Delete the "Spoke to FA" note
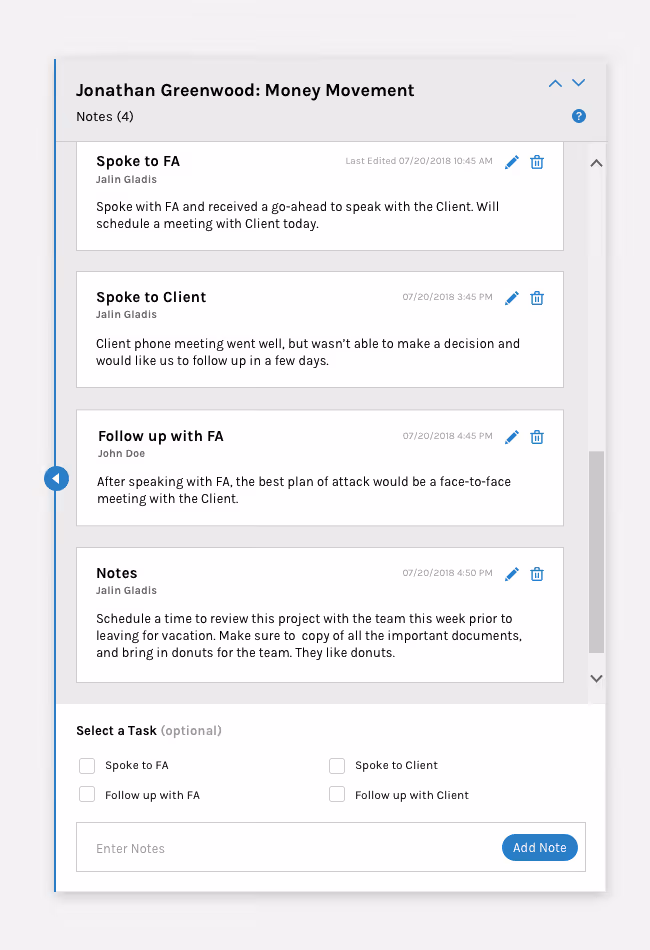The height and width of the screenshot is (950, 650). coord(537,161)
